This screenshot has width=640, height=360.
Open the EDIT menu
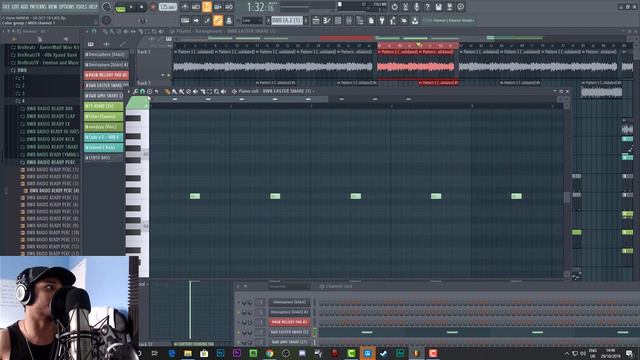coord(16,7)
